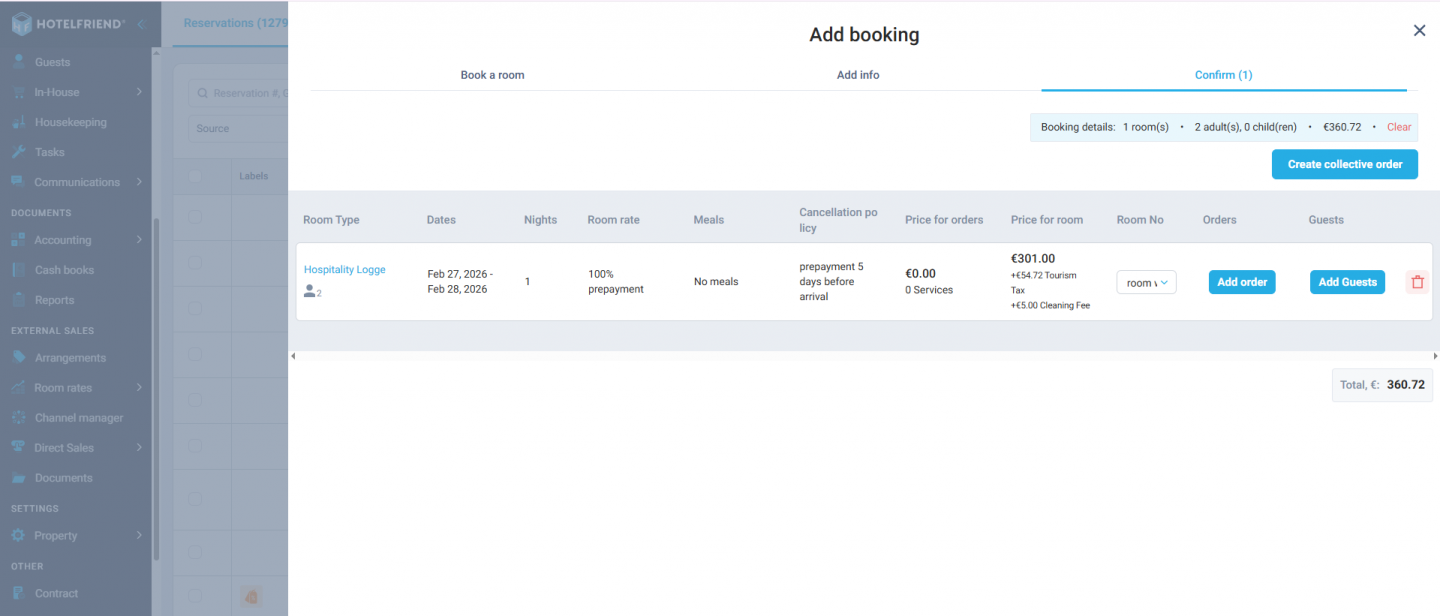The width and height of the screenshot is (1440, 616).
Task: Select the Tasks wrench icon
Action: pyautogui.click(x=20, y=151)
